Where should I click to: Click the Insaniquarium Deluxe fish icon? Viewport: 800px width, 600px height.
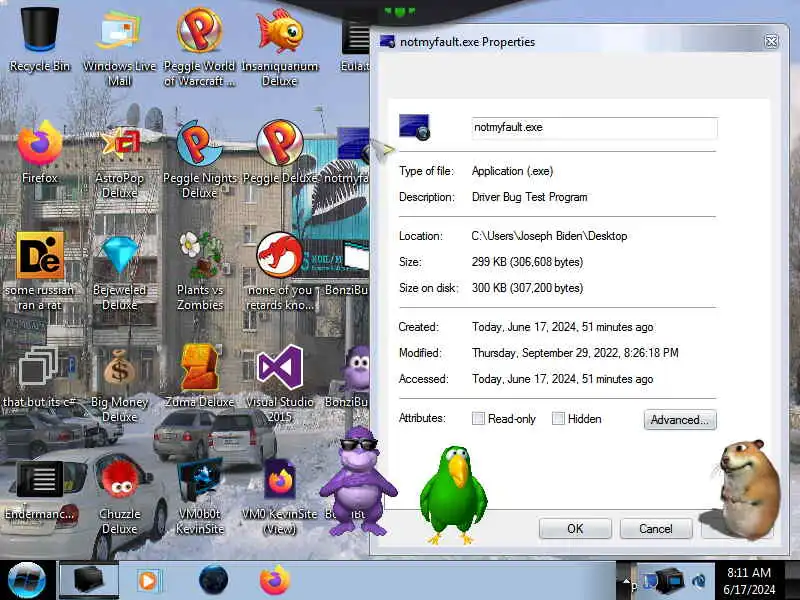tap(280, 46)
